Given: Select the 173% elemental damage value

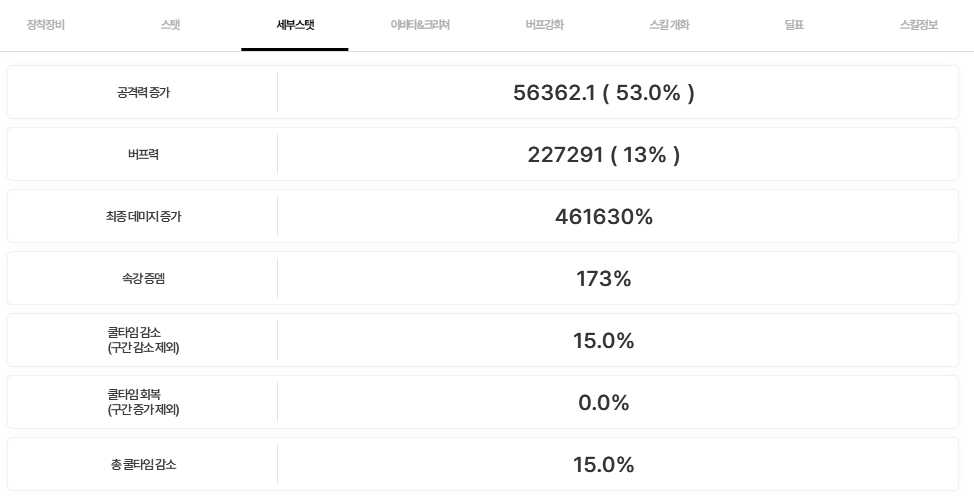Looking at the screenshot, I should pos(603,279).
